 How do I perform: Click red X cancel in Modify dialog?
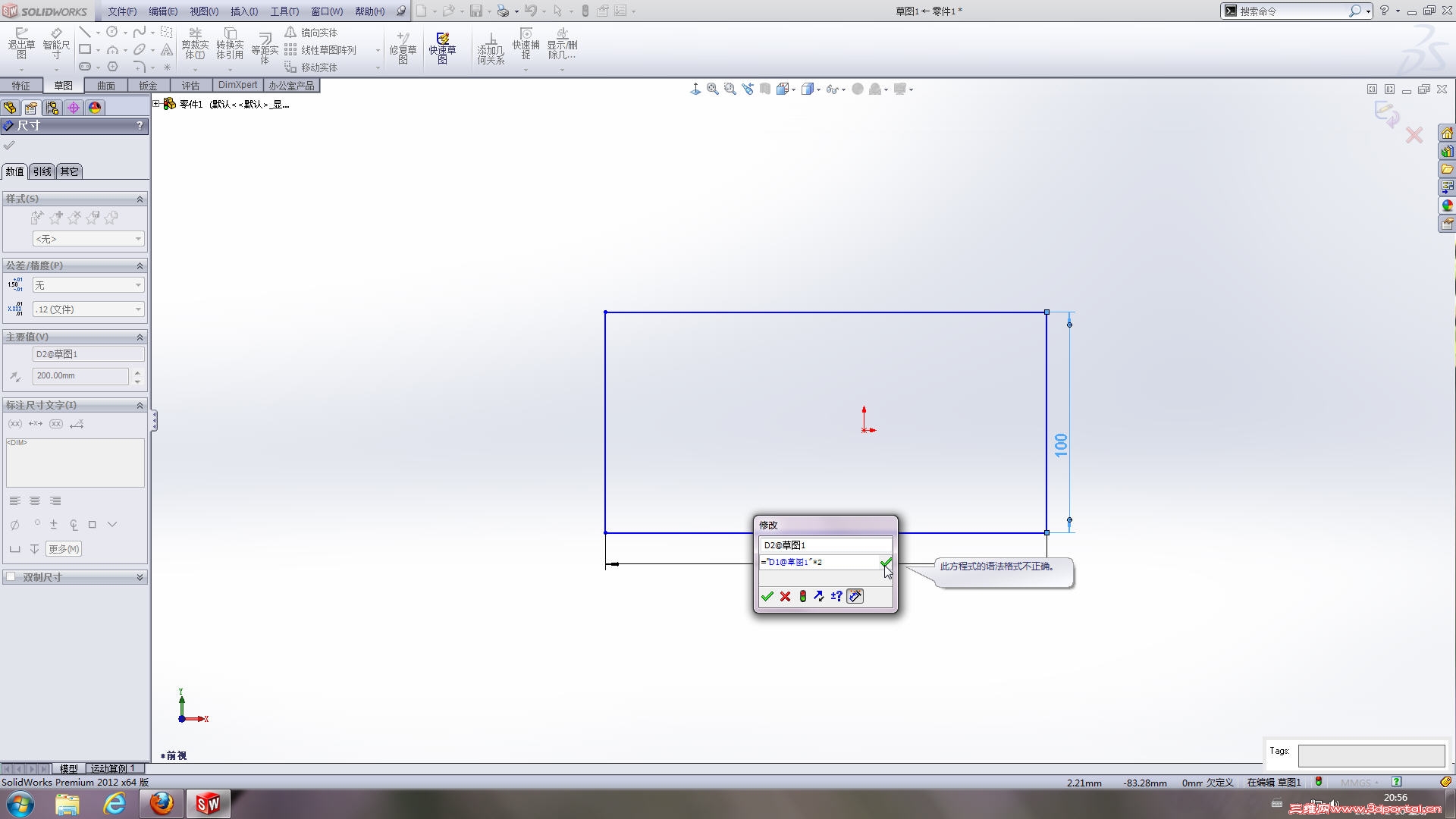click(x=785, y=597)
